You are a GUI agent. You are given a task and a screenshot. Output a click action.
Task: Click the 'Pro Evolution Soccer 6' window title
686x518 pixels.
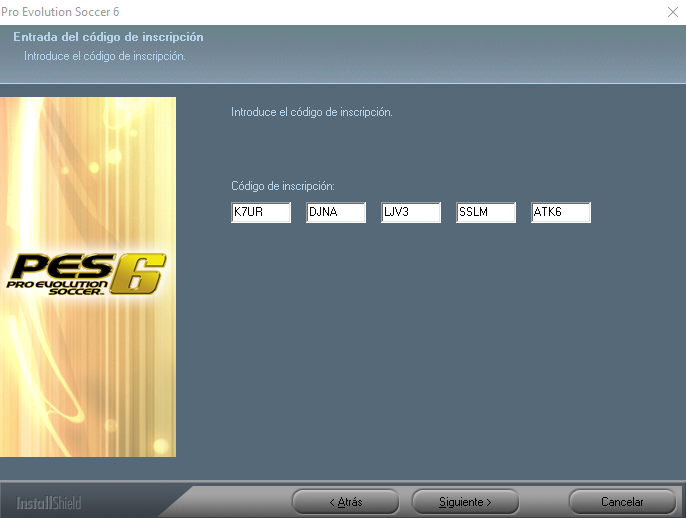pyautogui.click(x=60, y=12)
